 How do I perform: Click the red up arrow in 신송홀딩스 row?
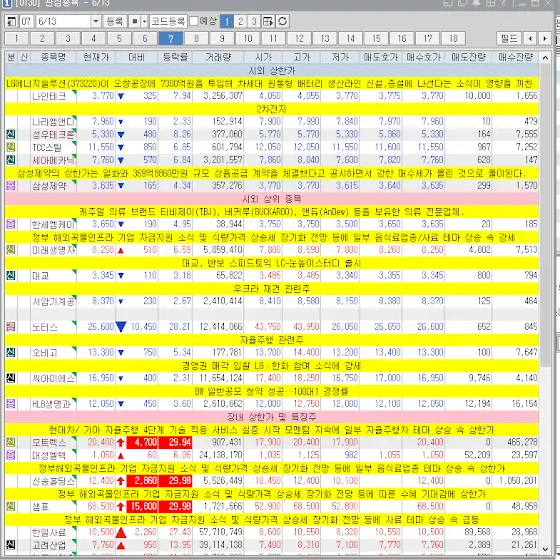click(x=121, y=481)
